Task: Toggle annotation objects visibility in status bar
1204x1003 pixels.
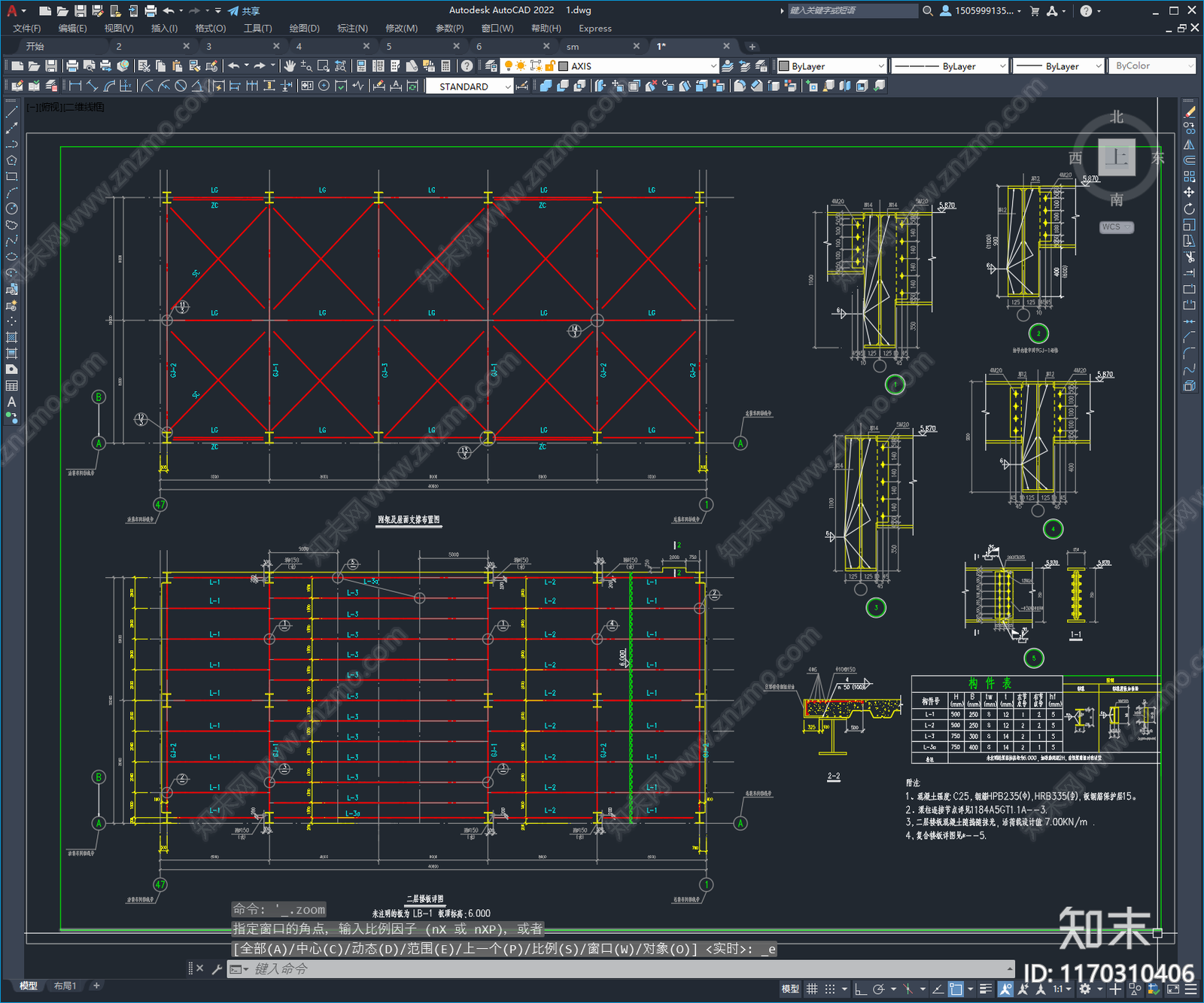Action: [x=1005, y=989]
